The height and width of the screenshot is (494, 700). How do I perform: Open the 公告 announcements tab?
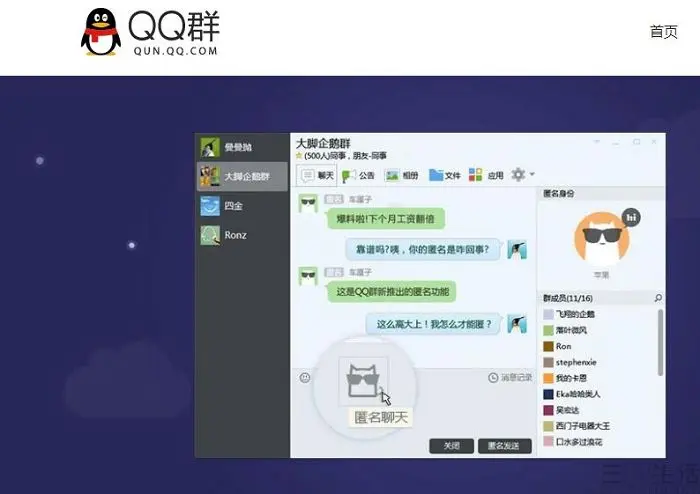[358, 175]
